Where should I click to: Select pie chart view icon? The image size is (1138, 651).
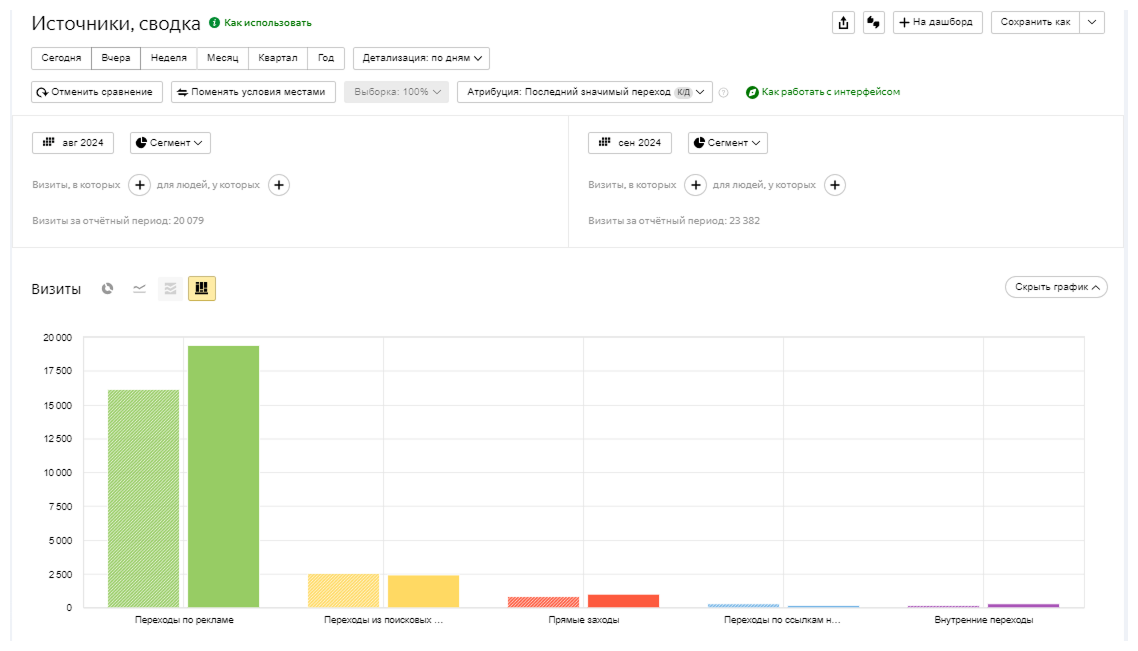pyautogui.click(x=107, y=289)
